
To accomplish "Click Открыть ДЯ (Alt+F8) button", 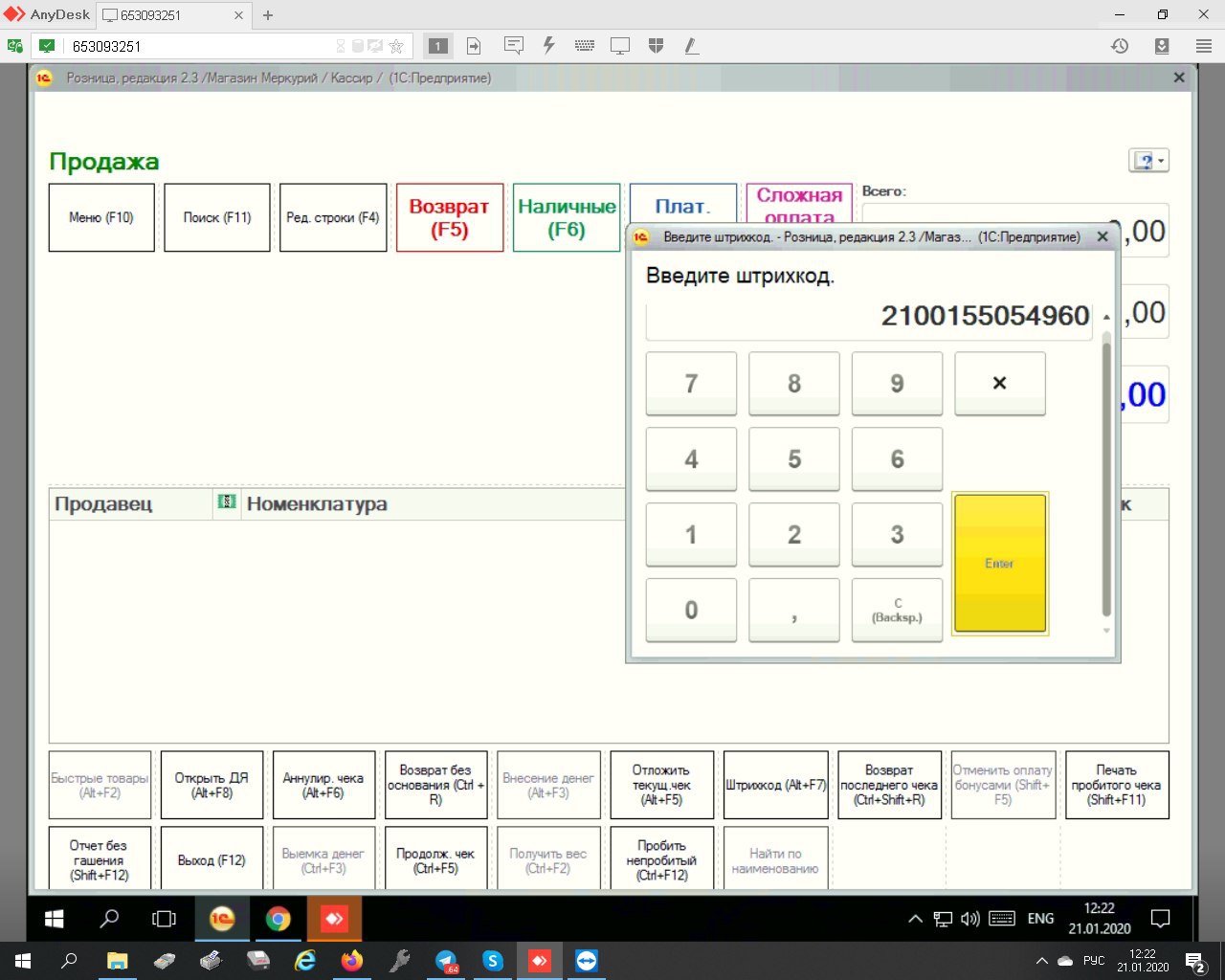I will 212,785.
